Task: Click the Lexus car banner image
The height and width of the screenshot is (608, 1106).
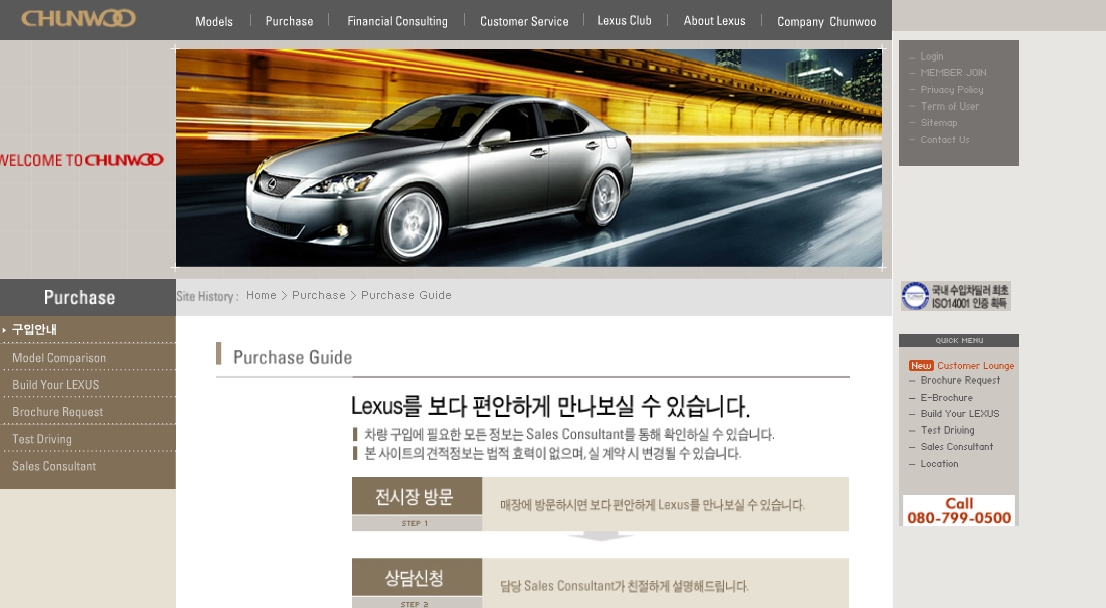Action: click(528, 158)
